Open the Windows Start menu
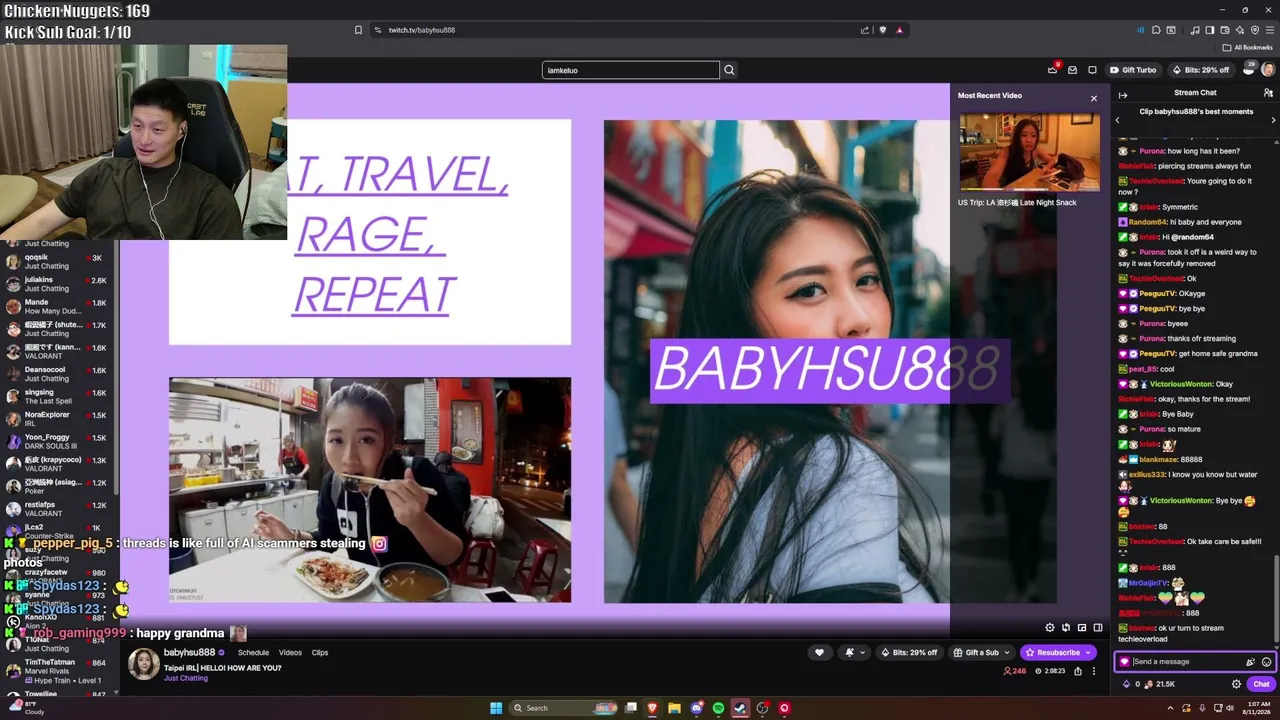This screenshot has height=720, width=1280. pyautogui.click(x=495, y=708)
